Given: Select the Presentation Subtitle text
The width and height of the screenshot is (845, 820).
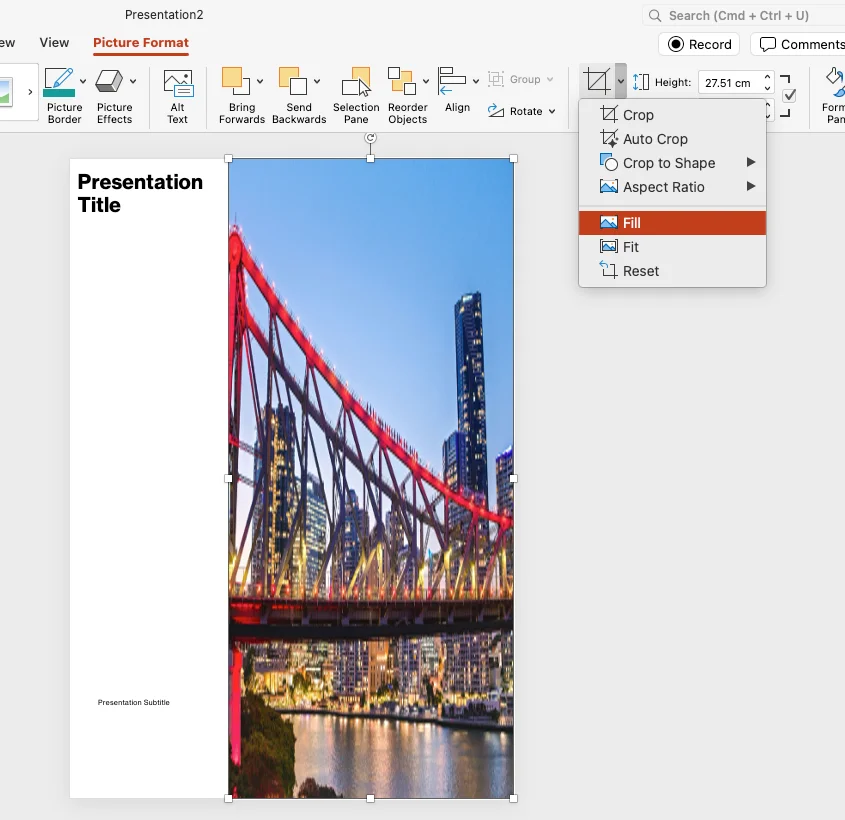Looking at the screenshot, I should (134, 702).
